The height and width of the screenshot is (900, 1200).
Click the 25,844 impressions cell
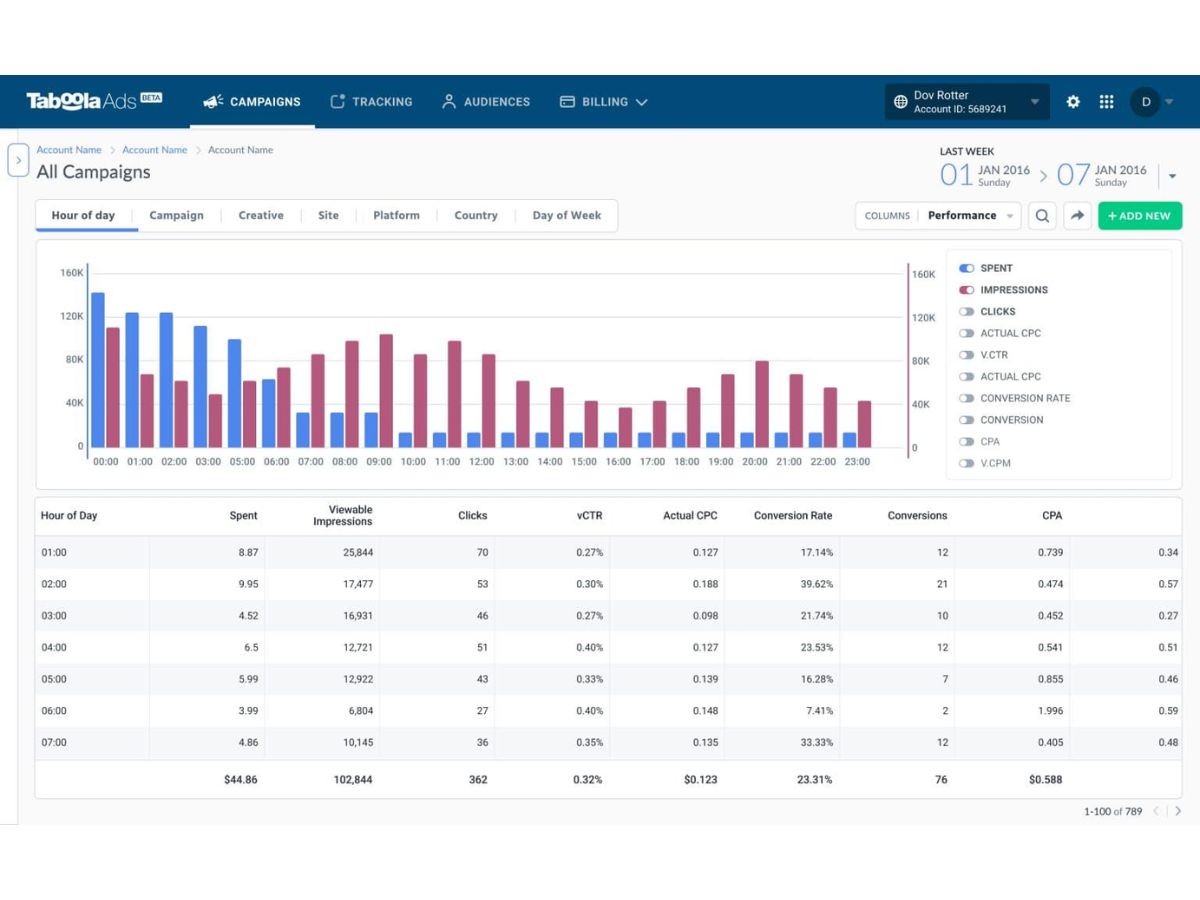click(357, 552)
